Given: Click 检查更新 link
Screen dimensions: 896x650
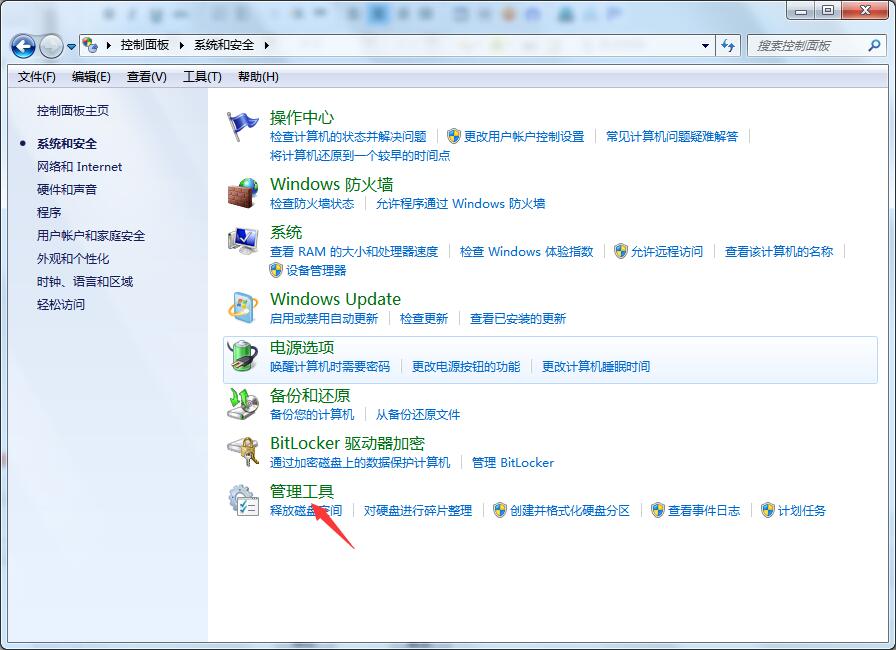Looking at the screenshot, I should (424, 318).
